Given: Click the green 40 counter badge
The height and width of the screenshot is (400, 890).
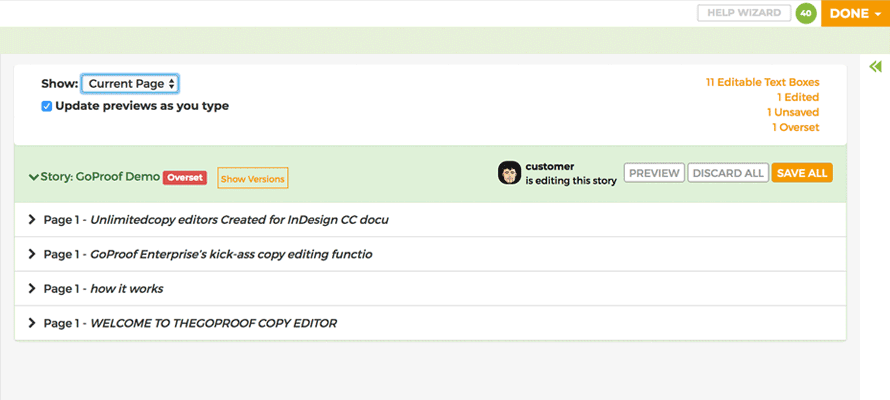Looking at the screenshot, I should tap(806, 13).
